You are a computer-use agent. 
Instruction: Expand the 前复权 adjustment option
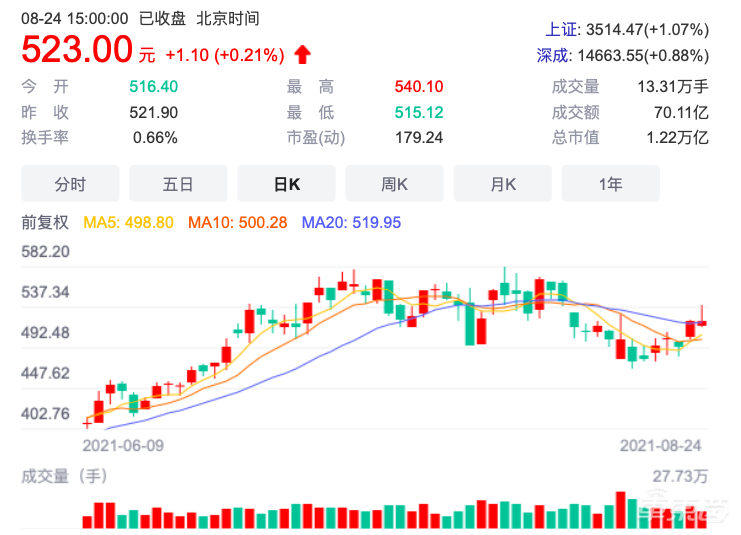45,222
